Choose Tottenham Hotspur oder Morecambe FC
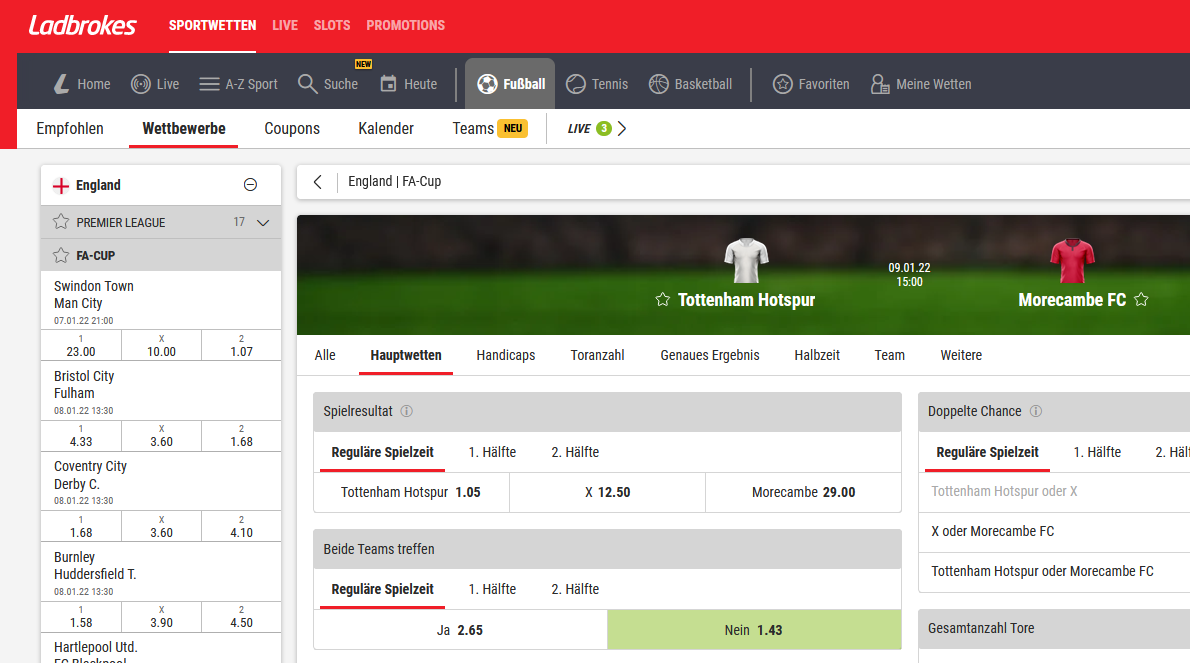 pyautogui.click(x=1054, y=572)
